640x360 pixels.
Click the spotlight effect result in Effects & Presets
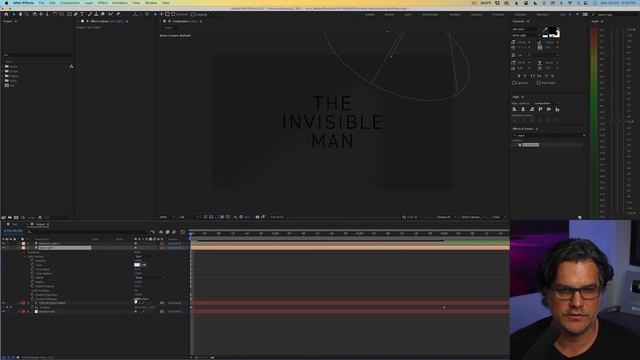click(530, 145)
